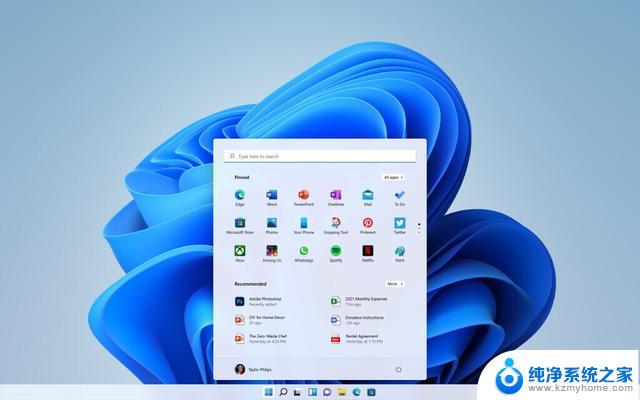640x400 pixels.
Task: Open recommended Adobe Photoshop entry
Action: click(258, 302)
